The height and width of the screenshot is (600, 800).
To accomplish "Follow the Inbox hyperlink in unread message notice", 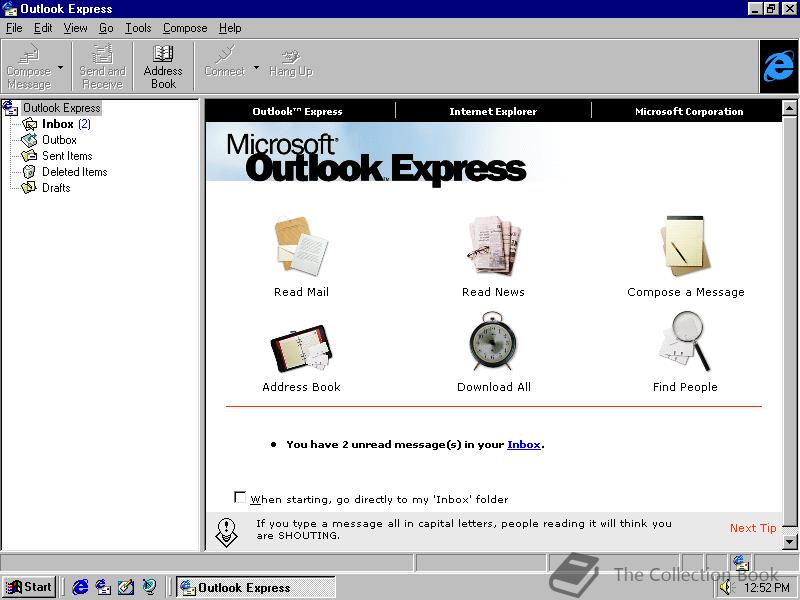I will [523, 444].
